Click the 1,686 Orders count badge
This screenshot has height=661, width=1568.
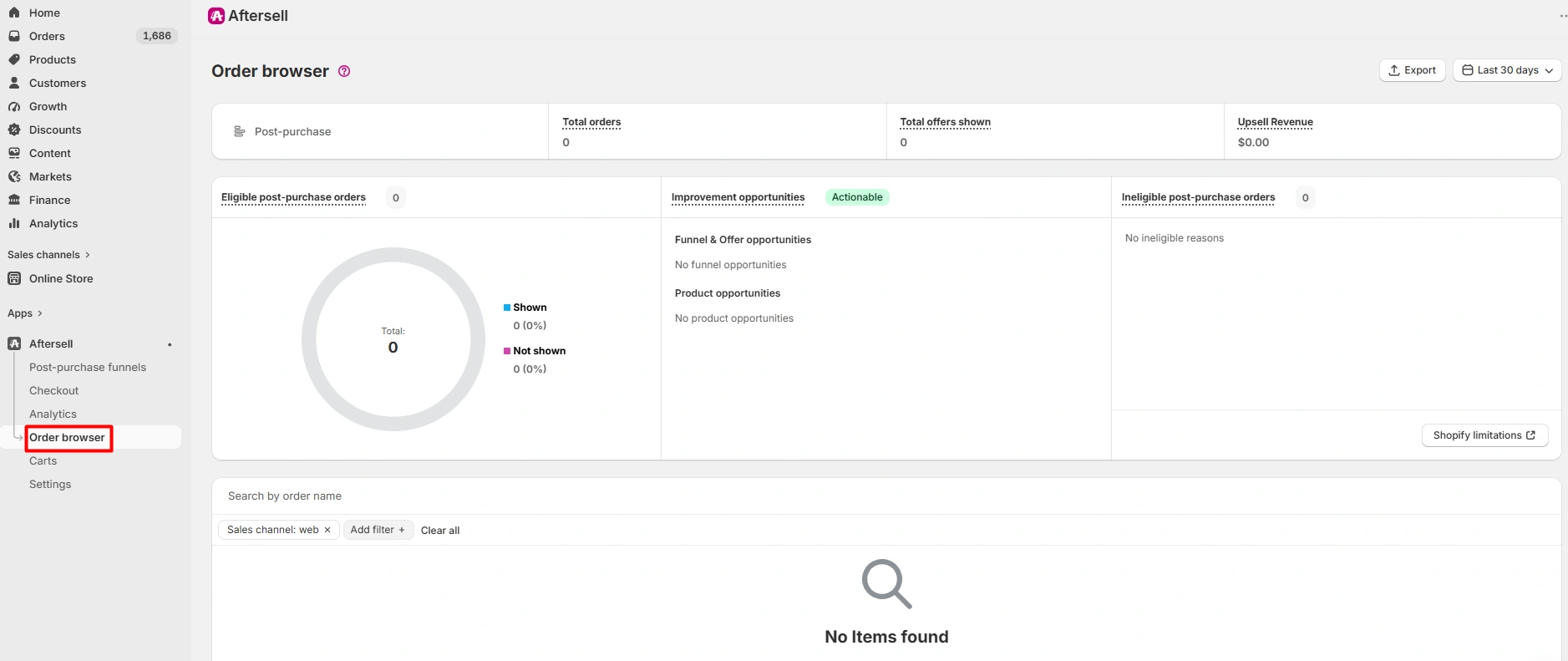pos(157,36)
